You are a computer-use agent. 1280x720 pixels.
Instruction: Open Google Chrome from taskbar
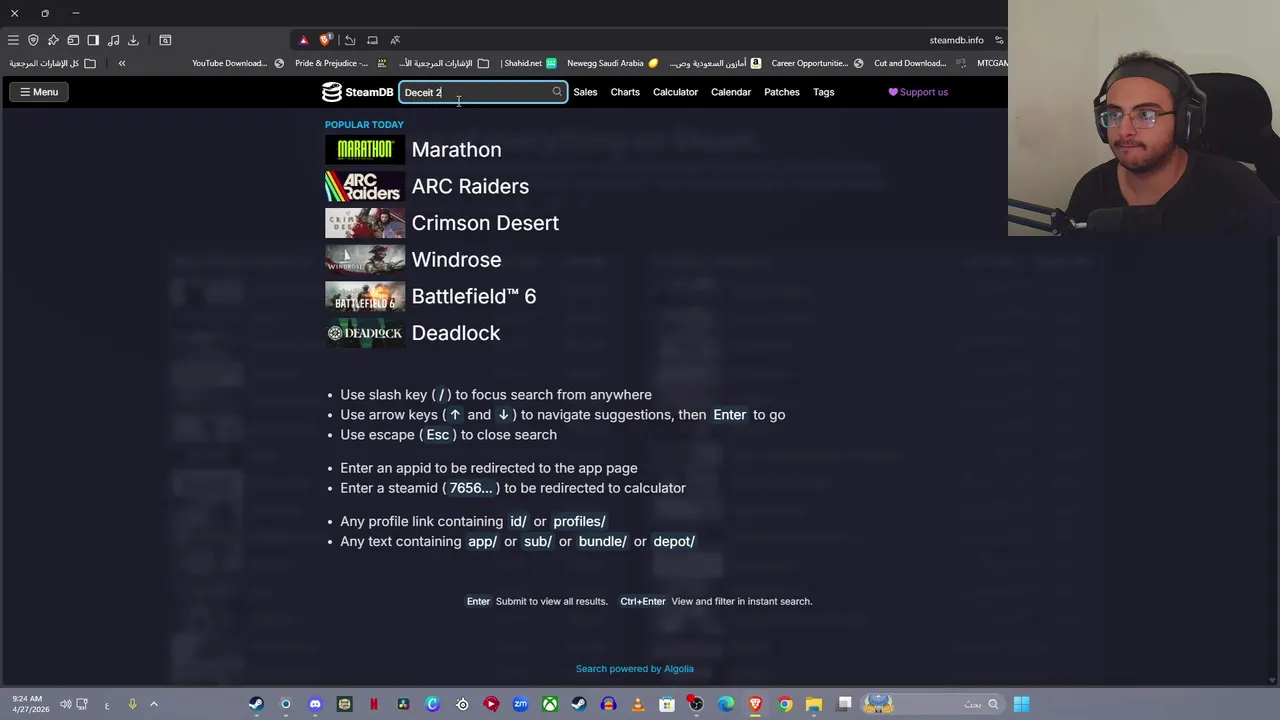pos(785,704)
